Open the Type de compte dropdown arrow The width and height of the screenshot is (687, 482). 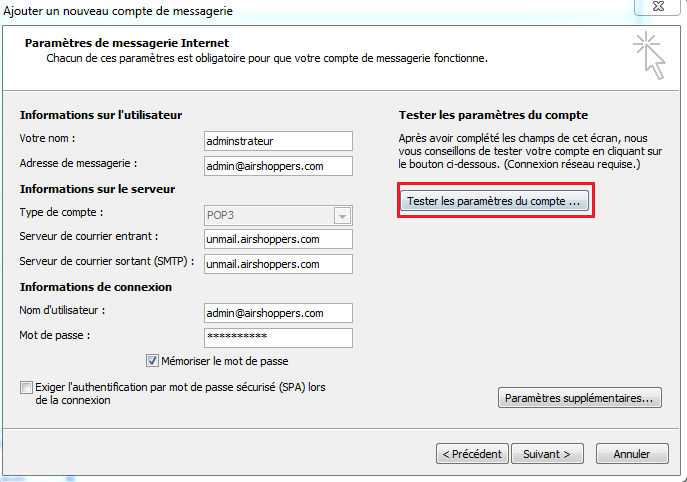343,216
